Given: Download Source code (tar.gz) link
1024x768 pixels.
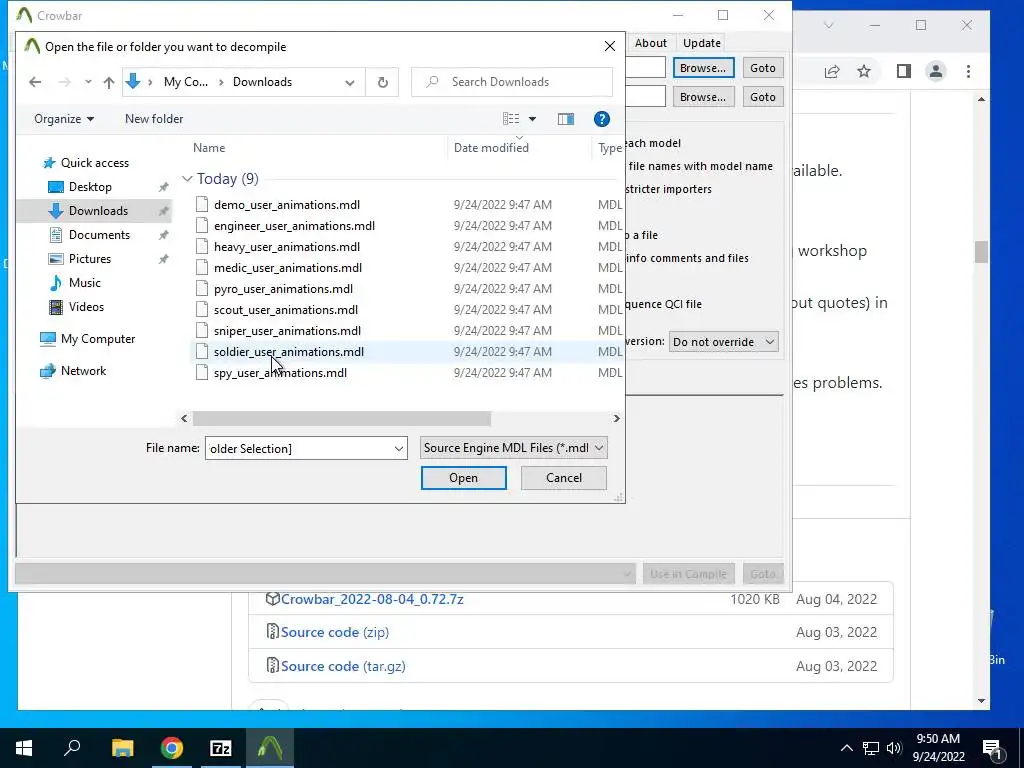Looking at the screenshot, I should pyautogui.click(x=343, y=666).
